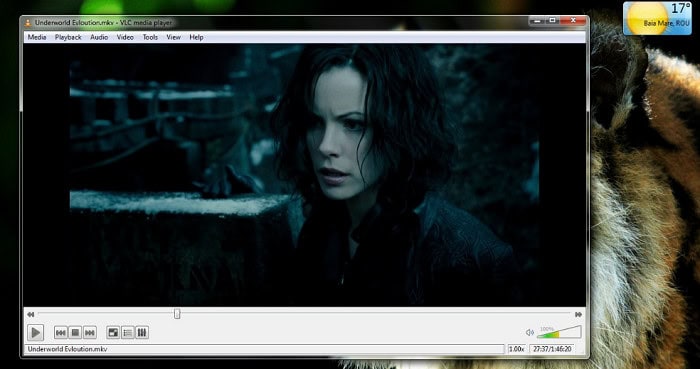
Task: Open the Playback menu
Action: [68, 37]
